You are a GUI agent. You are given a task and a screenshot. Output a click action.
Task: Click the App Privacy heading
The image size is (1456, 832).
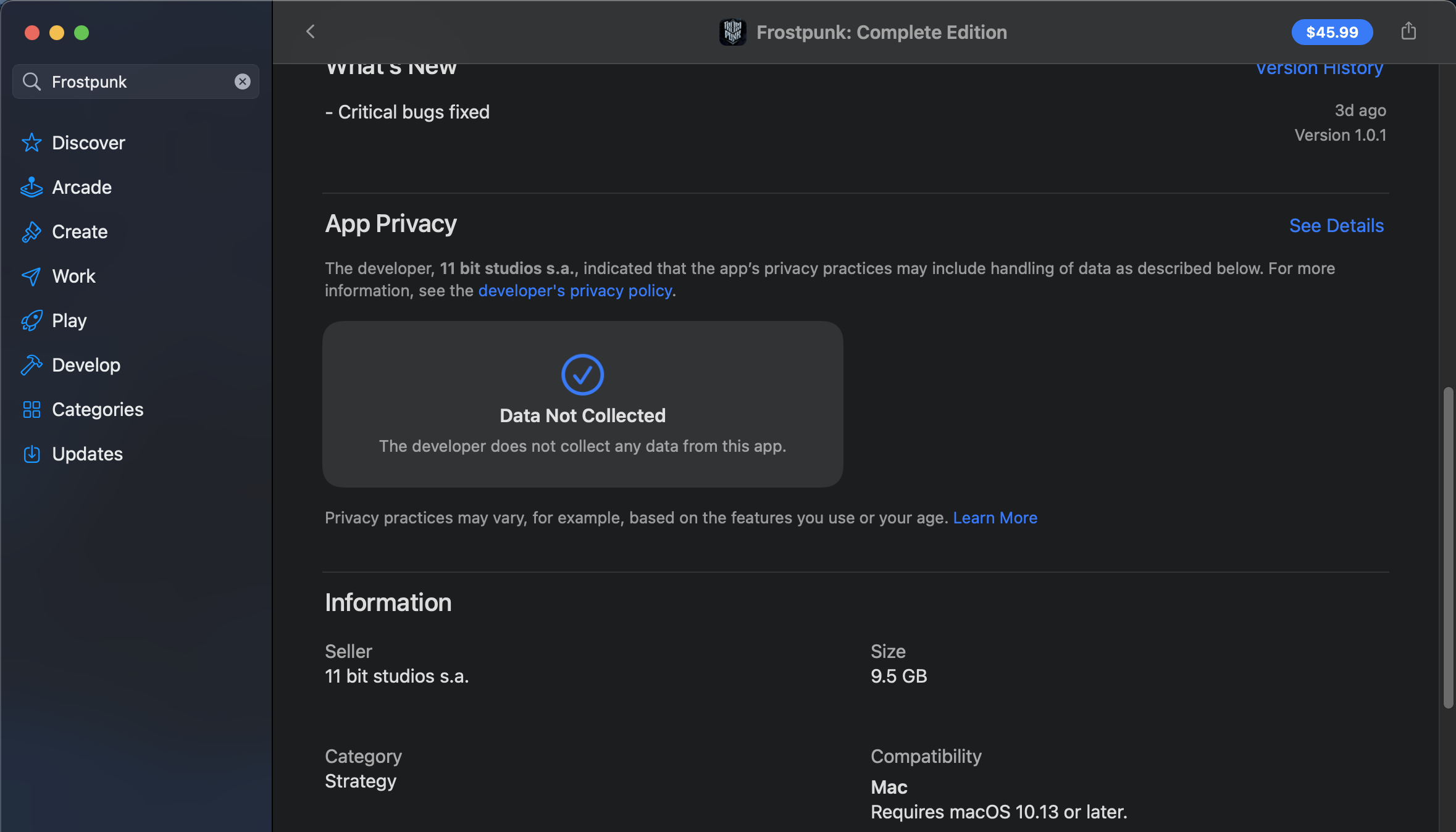tap(391, 224)
